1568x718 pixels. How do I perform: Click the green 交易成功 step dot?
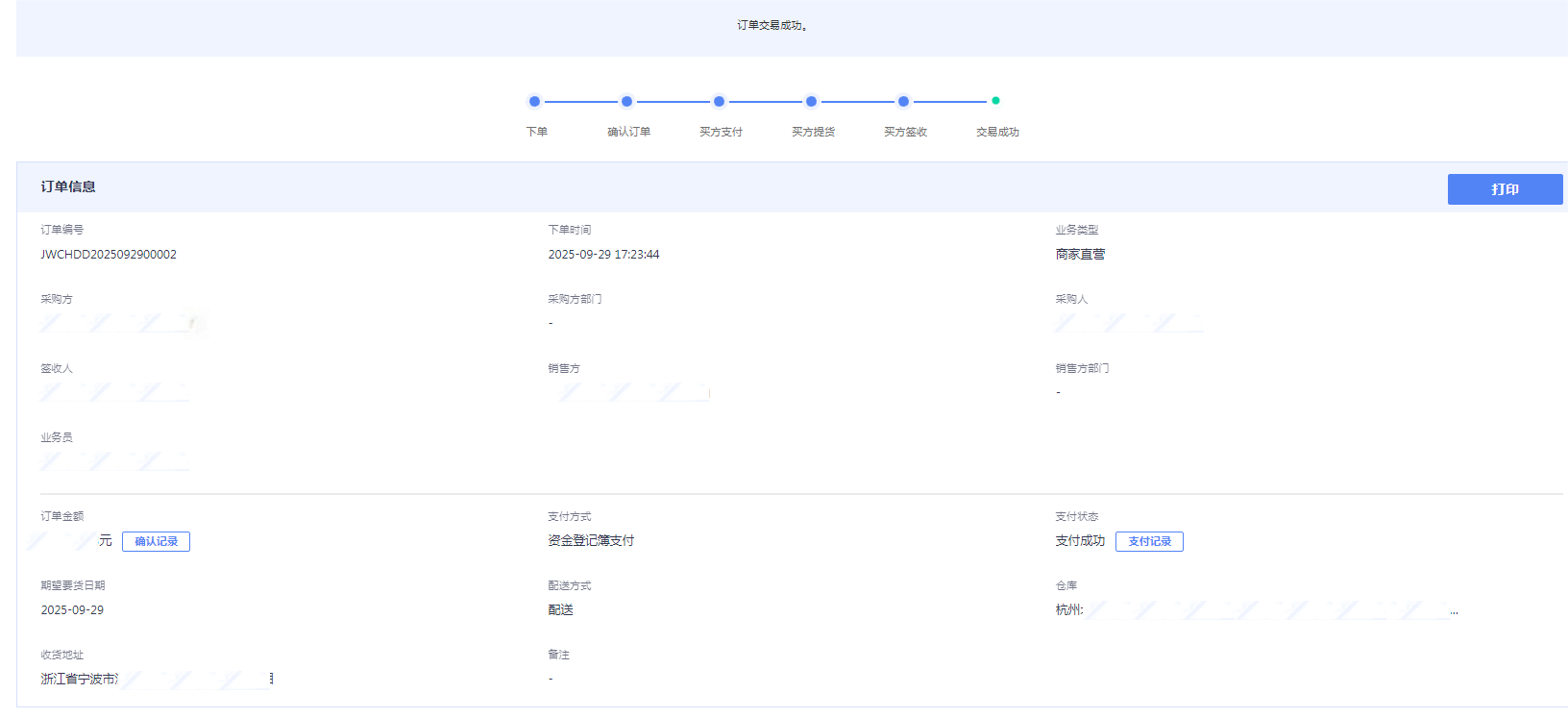tap(995, 100)
